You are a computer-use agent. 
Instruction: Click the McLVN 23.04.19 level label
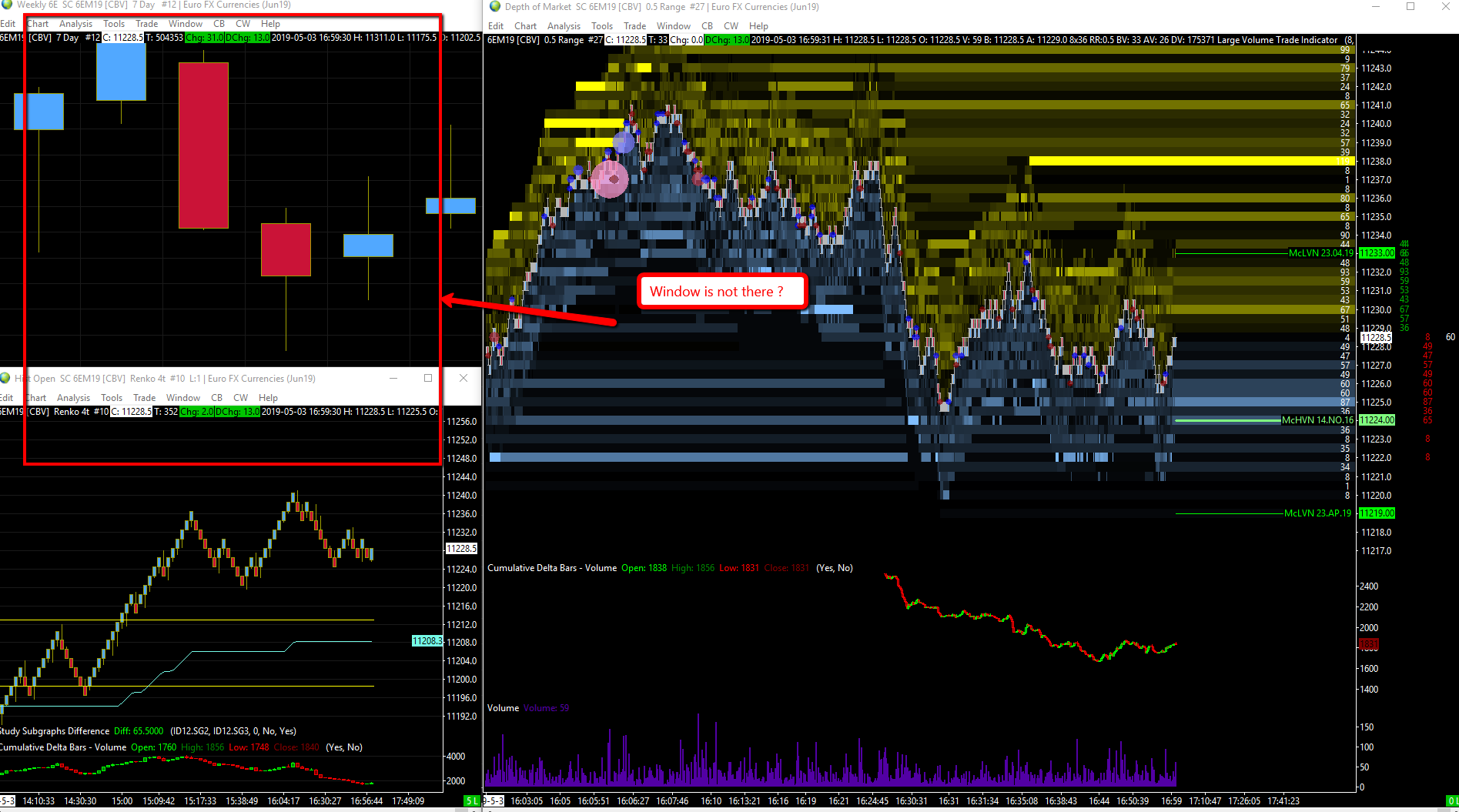(x=1320, y=252)
